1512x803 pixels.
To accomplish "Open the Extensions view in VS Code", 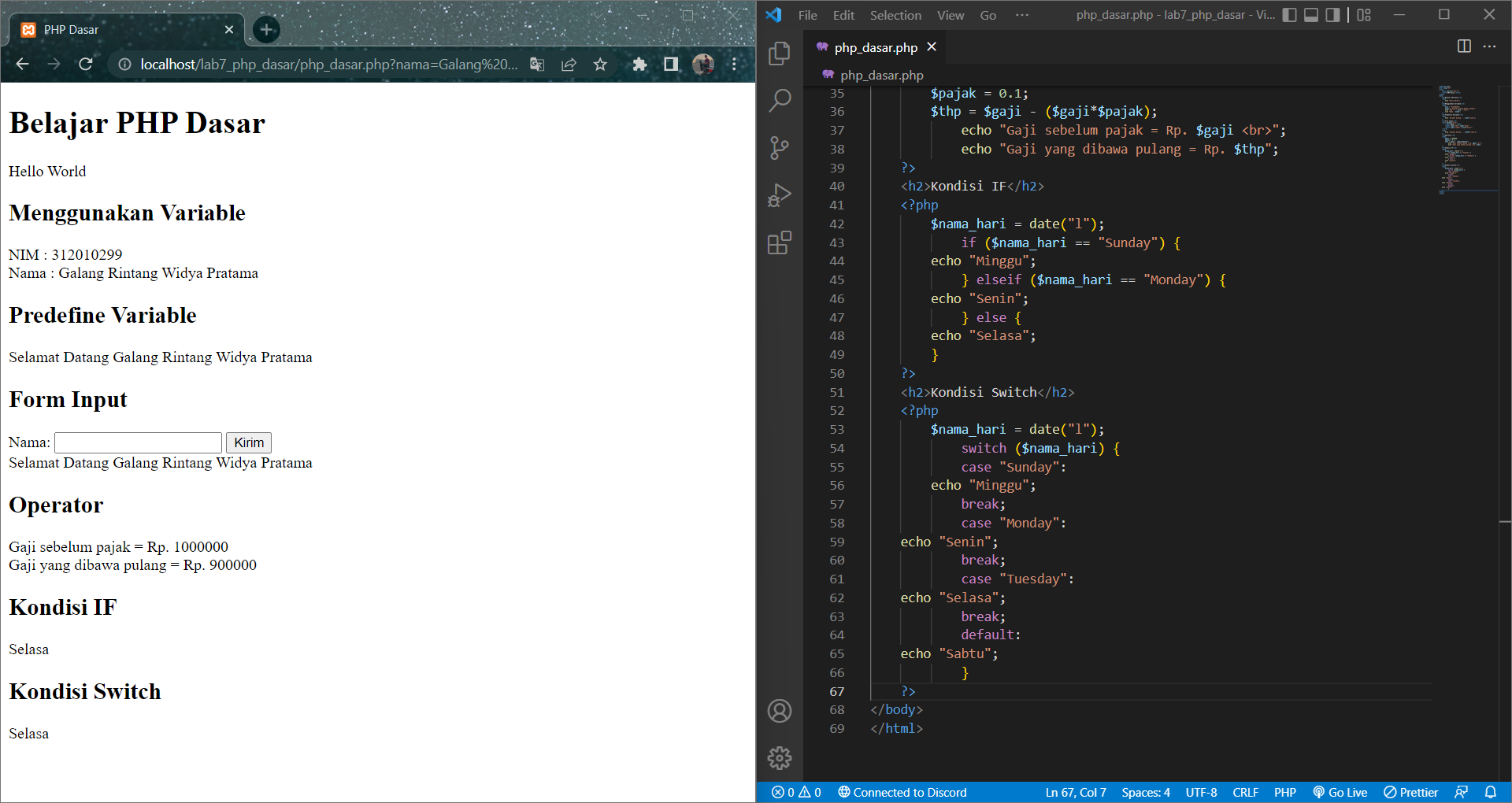I will [x=780, y=242].
